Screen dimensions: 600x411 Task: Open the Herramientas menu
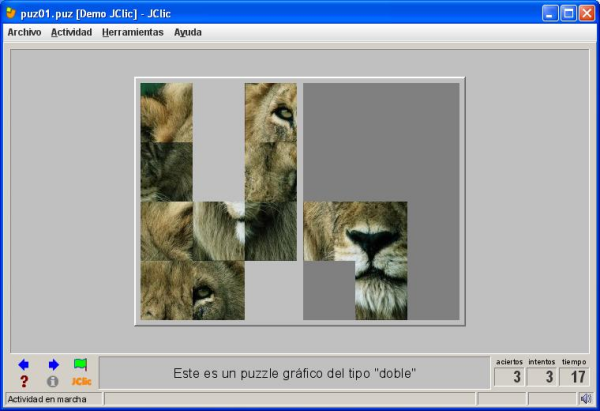coord(132,32)
